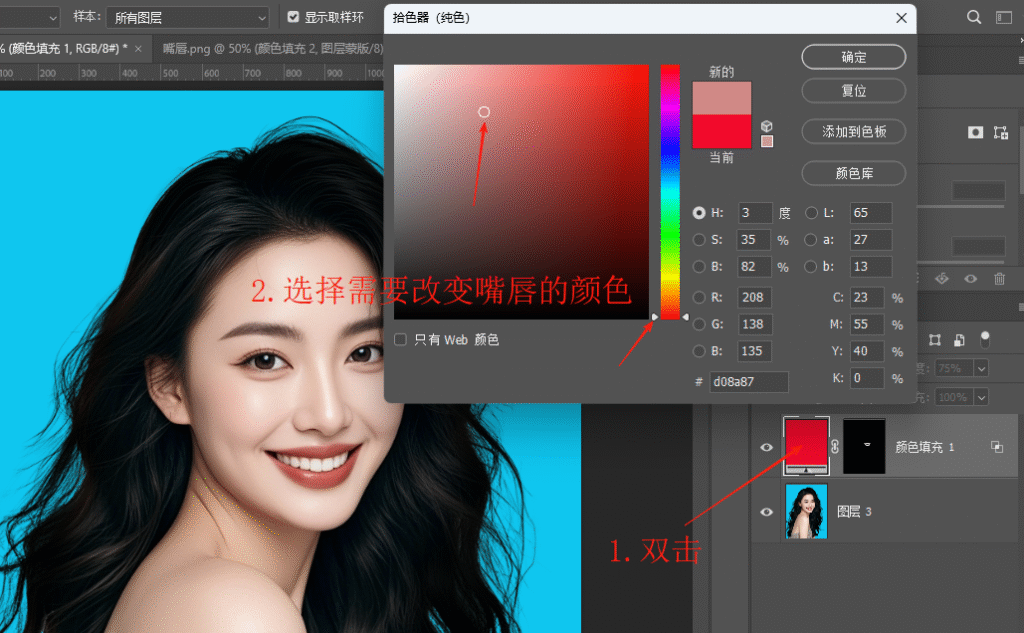1024x633 pixels.
Task: Click the add vector mask icon
Action: pyautogui.click(x=1000, y=133)
